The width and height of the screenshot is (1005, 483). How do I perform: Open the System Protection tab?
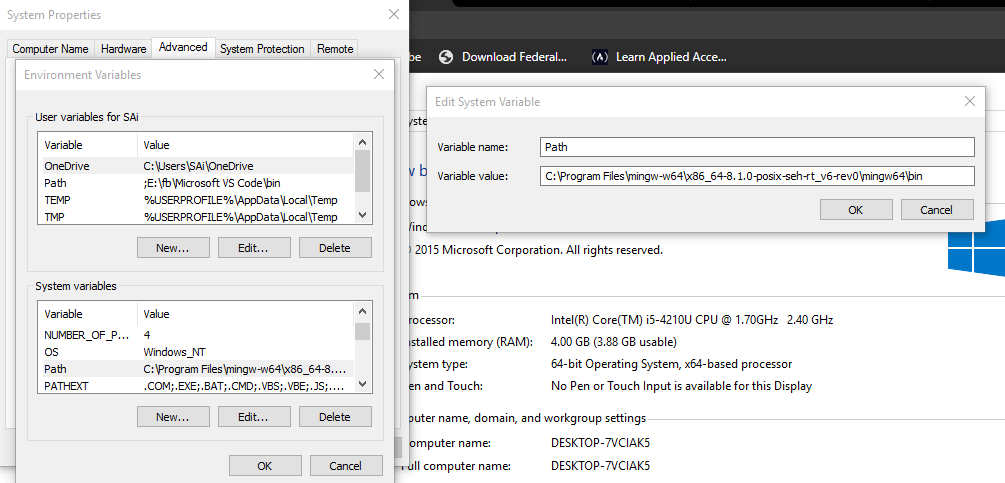tap(262, 49)
